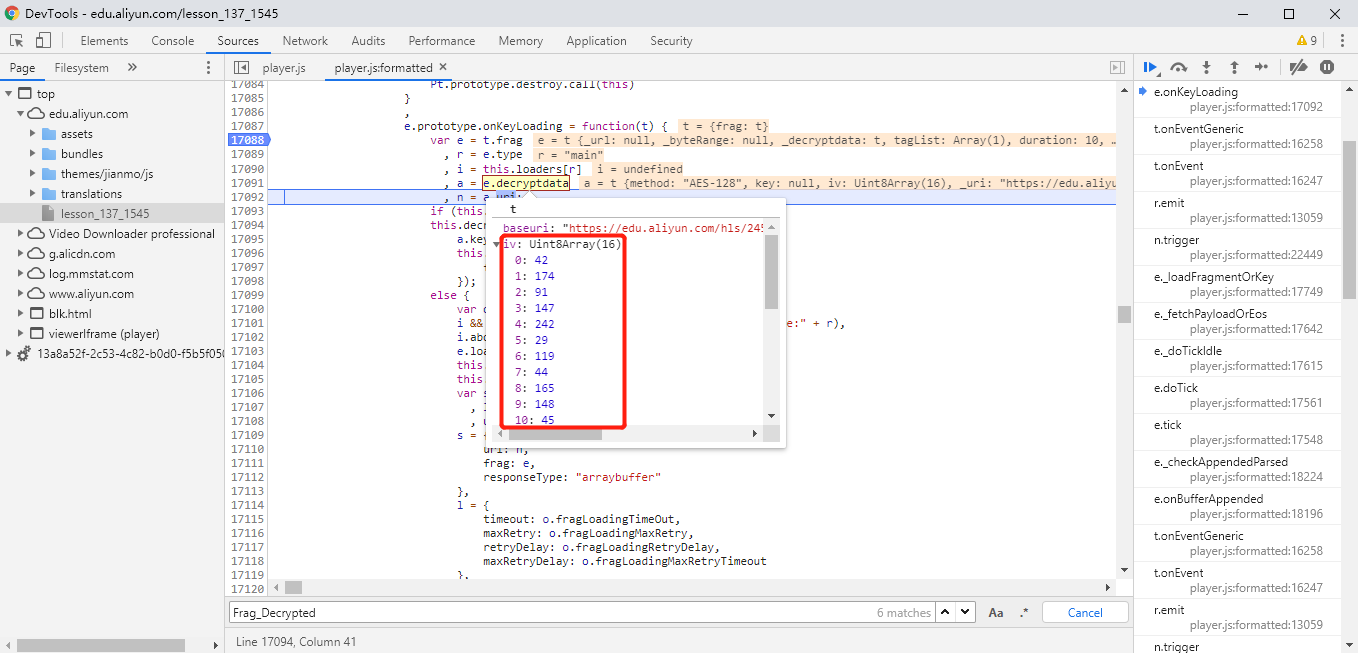Screen dimensions: 1358x653
Task: Select the inspect element icon
Action: (x=17, y=41)
